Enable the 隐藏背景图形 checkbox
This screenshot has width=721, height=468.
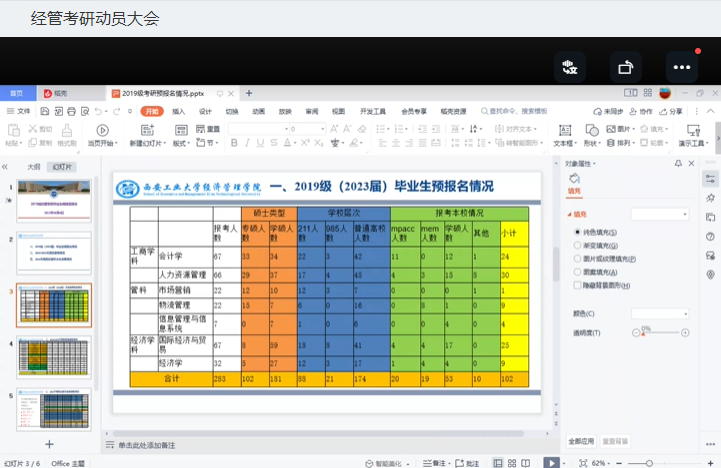tap(578, 284)
